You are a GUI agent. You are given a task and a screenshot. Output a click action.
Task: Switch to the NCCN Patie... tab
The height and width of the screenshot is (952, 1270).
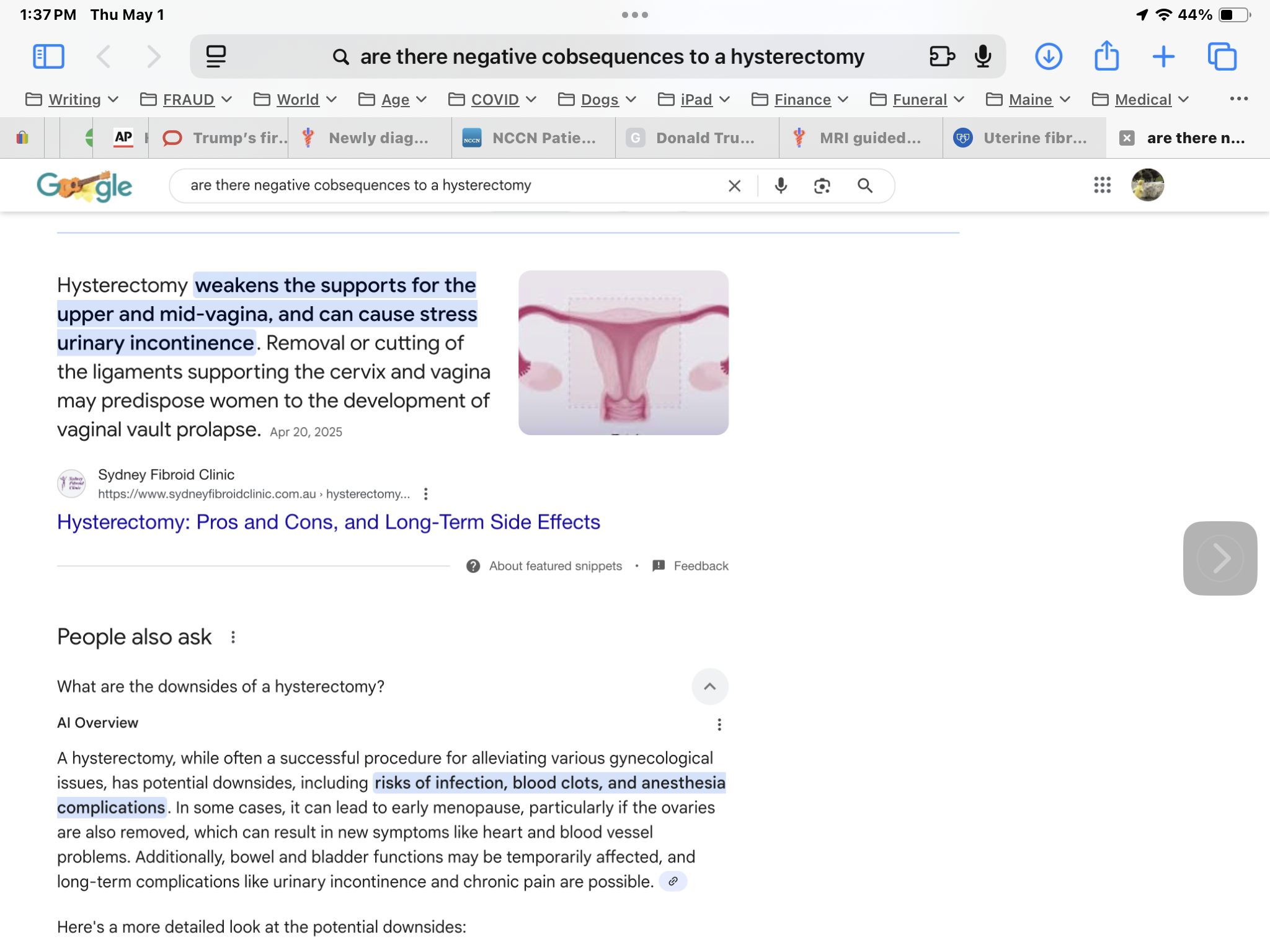533,138
